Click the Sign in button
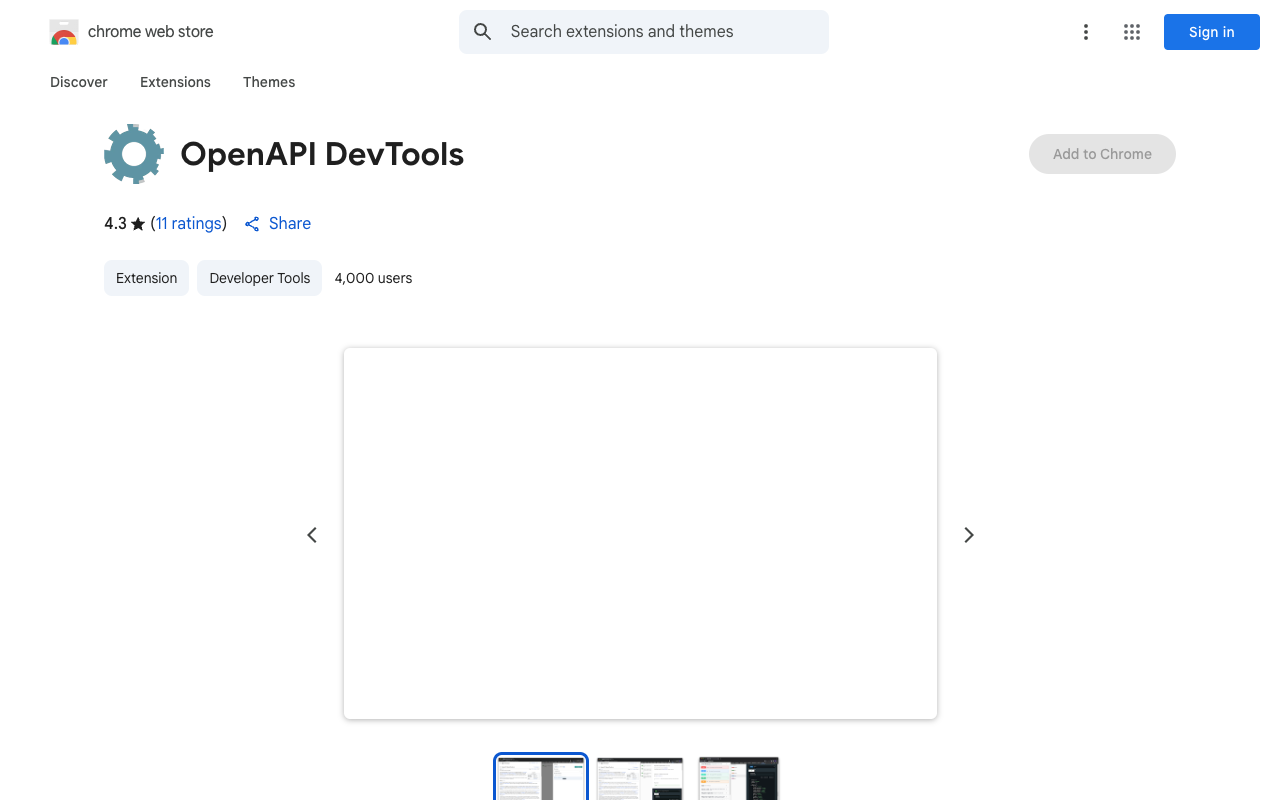This screenshot has height=800, width=1280. 1212,32
